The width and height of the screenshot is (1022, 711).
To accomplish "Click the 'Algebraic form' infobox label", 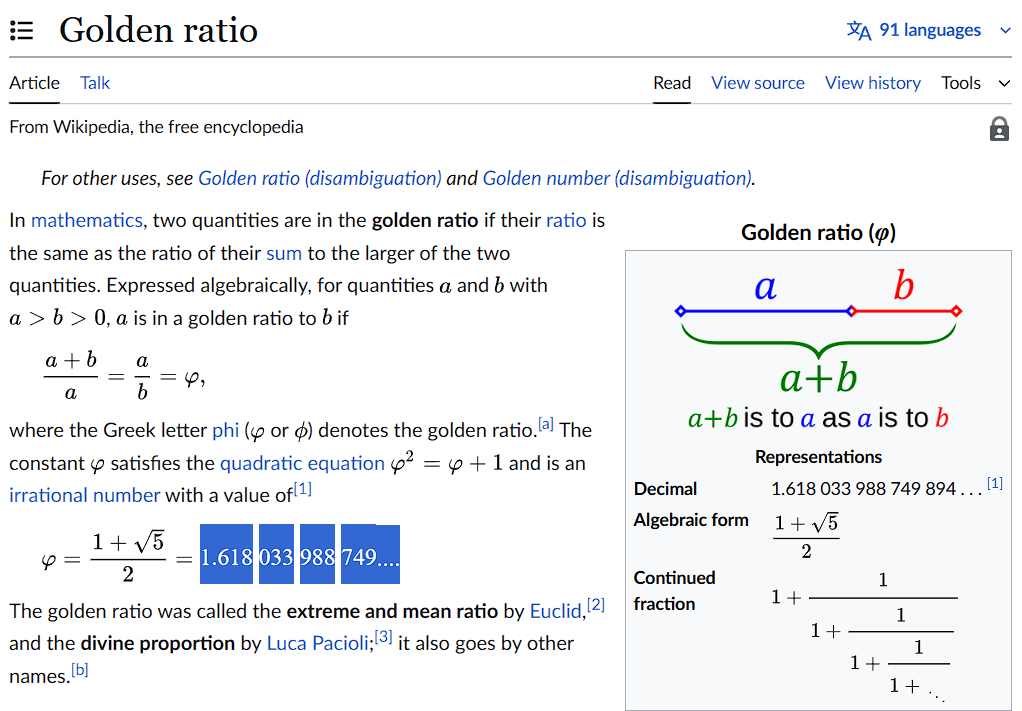I will pos(691,520).
